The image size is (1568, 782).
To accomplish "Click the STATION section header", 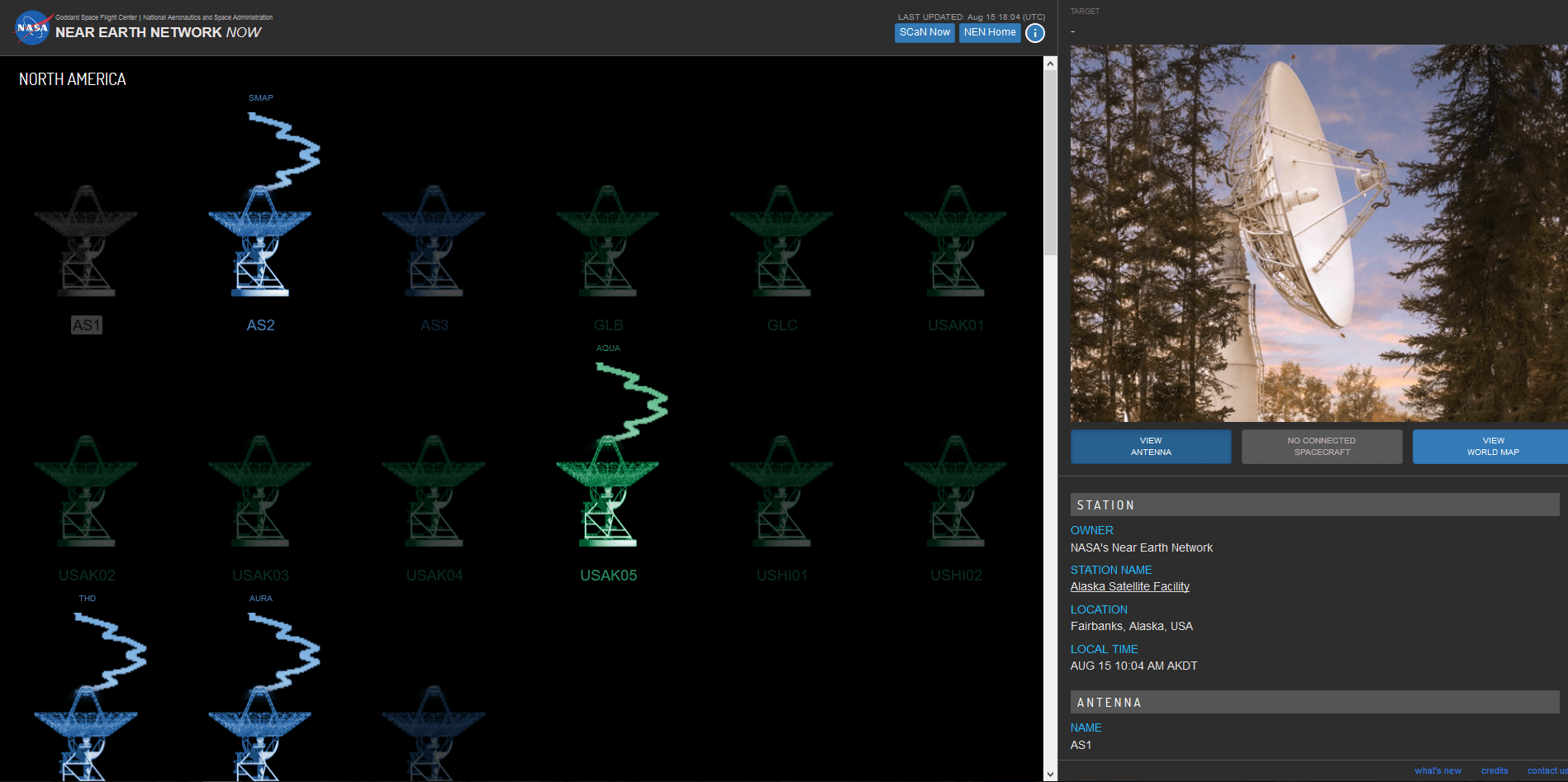I will [1314, 505].
